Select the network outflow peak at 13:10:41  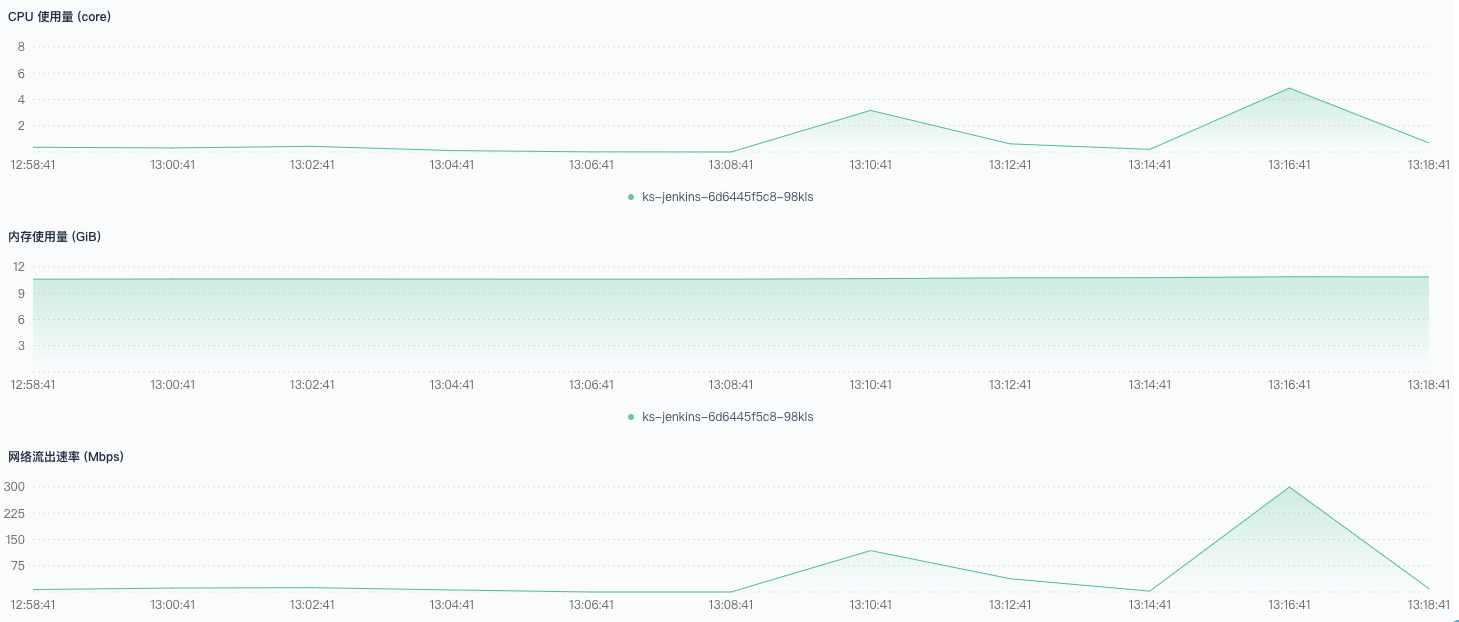[871, 550]
